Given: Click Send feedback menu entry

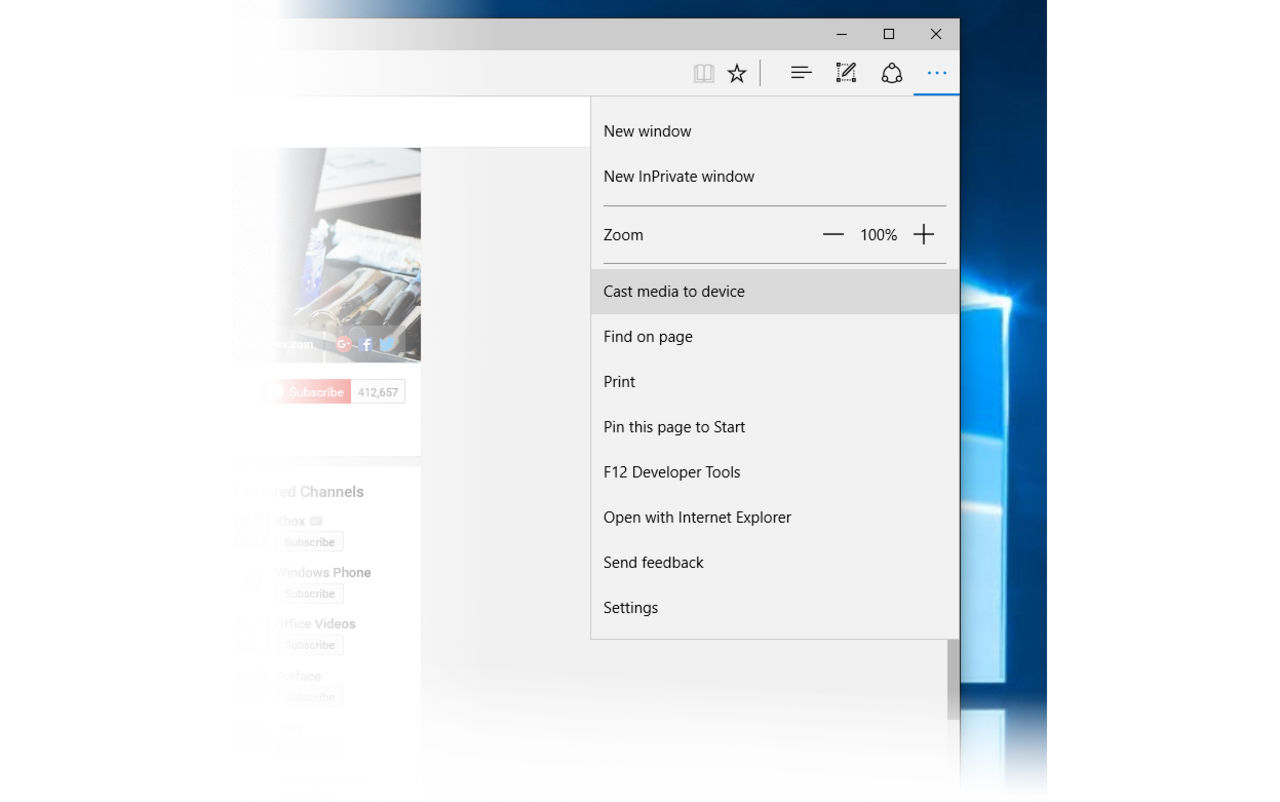Looking at the screenshot, I should [x=653, y=563].
